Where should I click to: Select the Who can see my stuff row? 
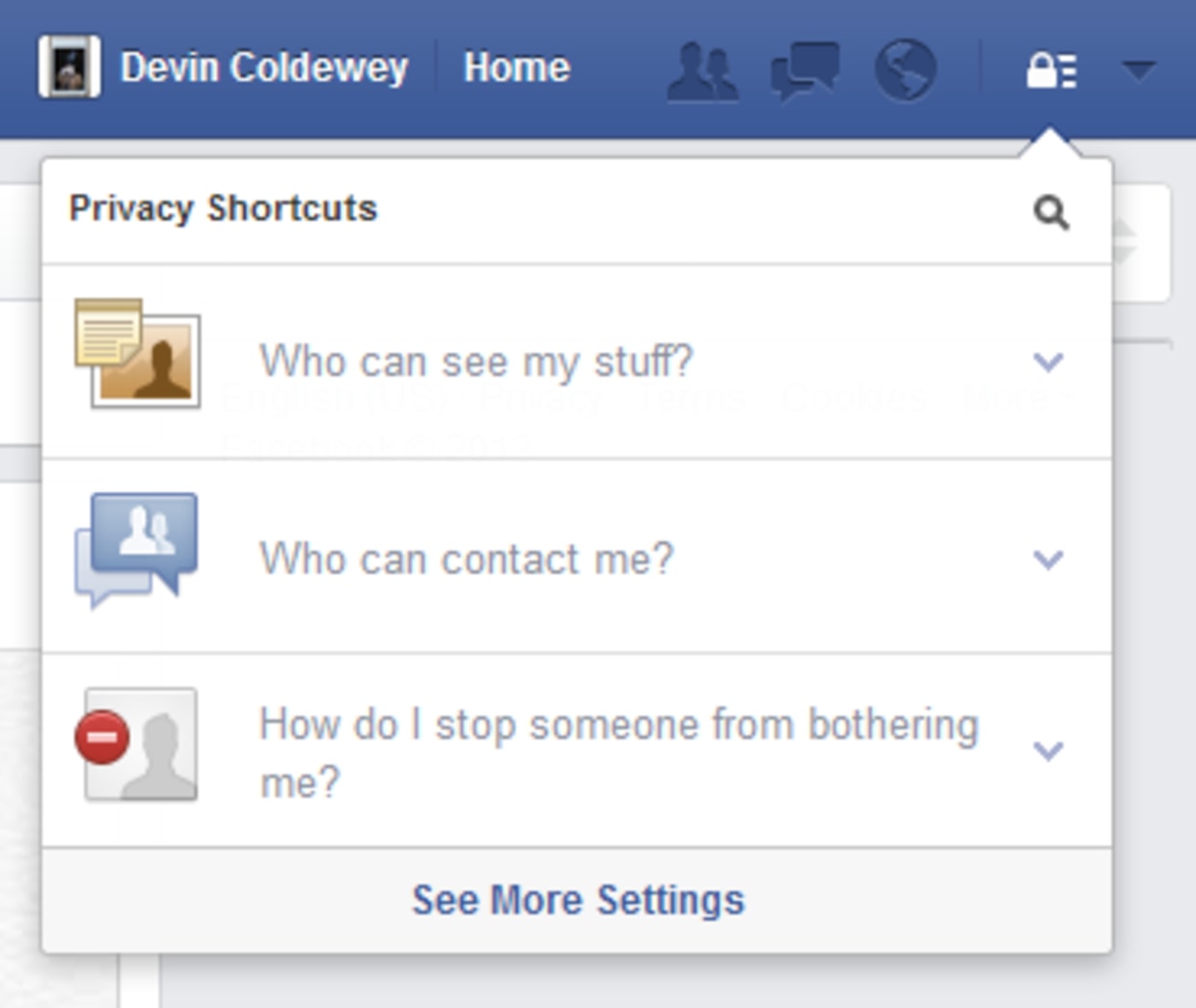click(577, 362)
